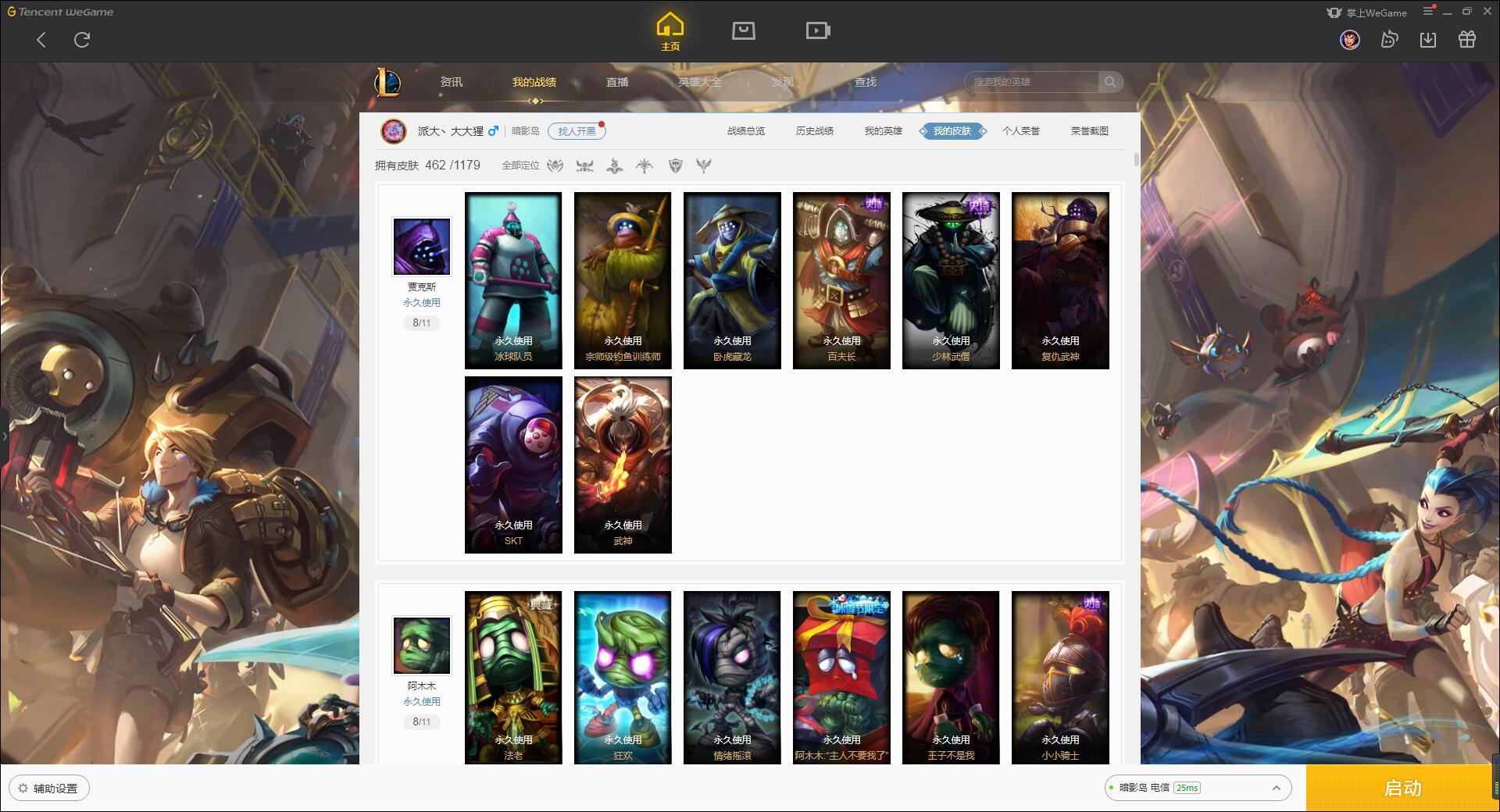Open the 冰球队员 skin card

pyautogui.click(x=513, y=280)
